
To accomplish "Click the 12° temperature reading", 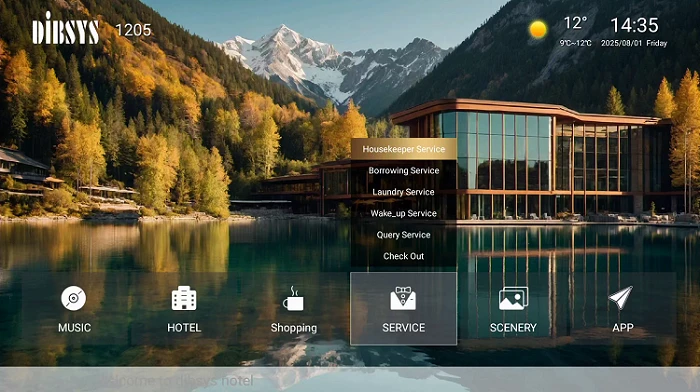I will tap(575, 23).
